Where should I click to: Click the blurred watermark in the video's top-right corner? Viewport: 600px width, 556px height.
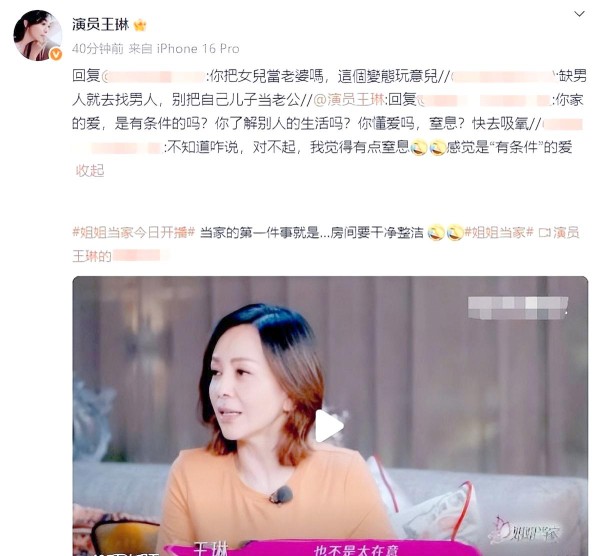tap(518, 308)
